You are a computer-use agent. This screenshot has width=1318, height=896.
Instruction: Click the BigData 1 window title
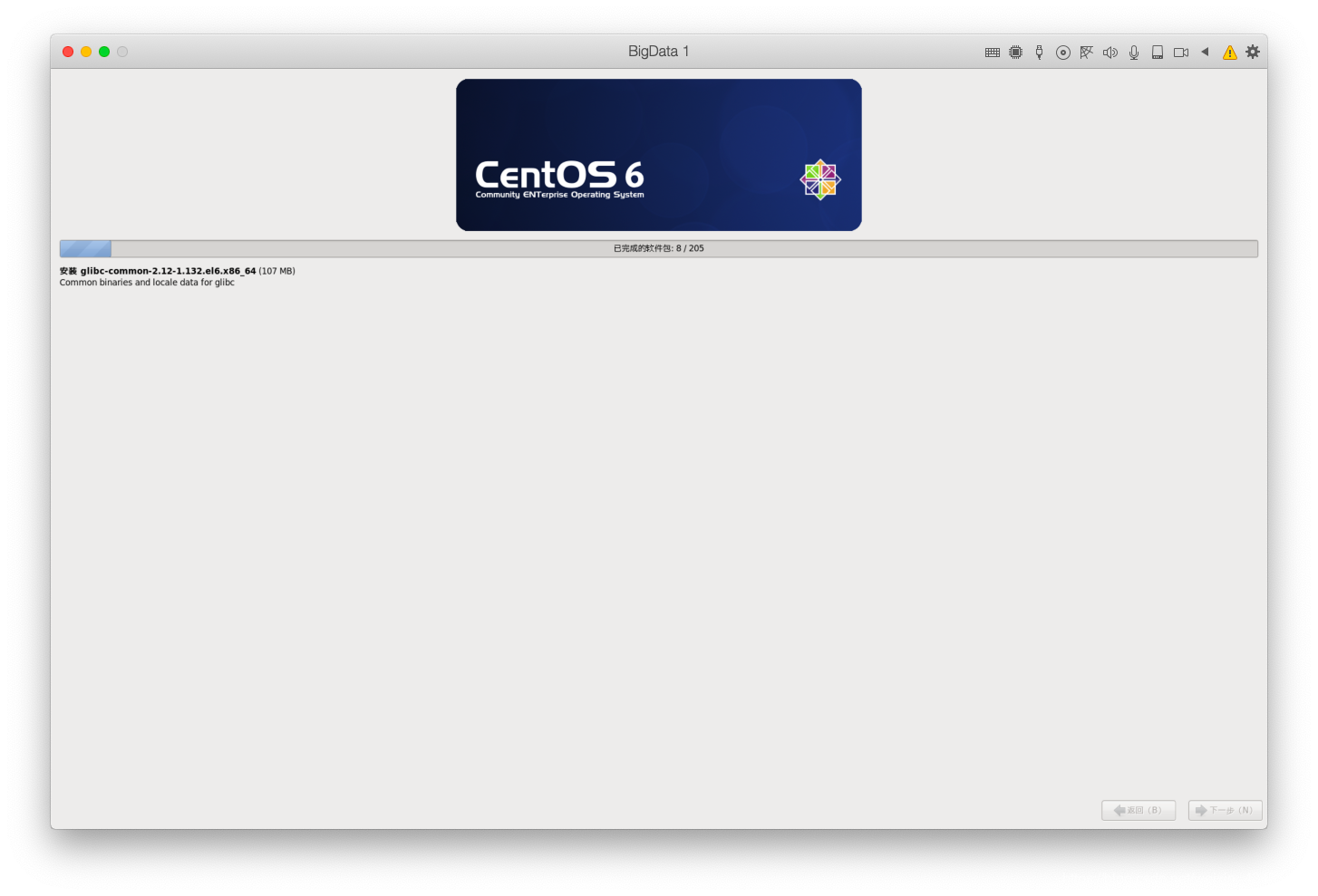pos(659,52)
